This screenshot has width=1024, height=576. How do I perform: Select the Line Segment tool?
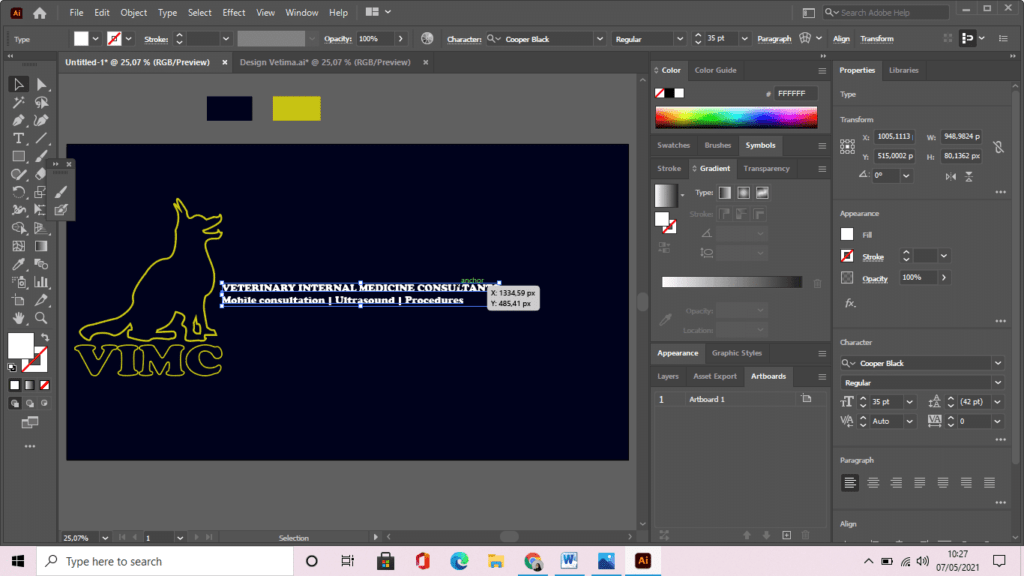coord(41,138)
